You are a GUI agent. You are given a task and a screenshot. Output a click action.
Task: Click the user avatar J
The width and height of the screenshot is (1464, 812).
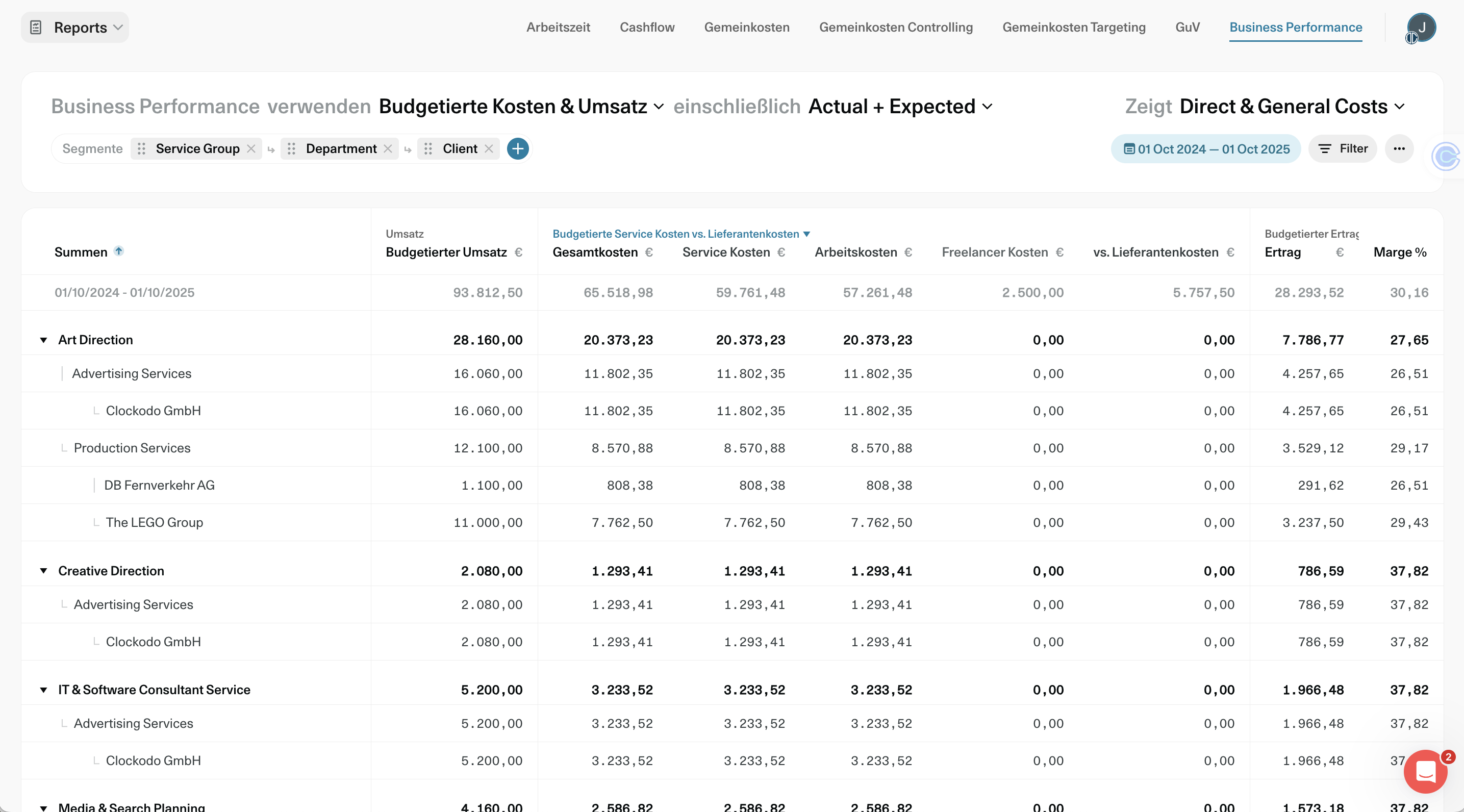1421,27
